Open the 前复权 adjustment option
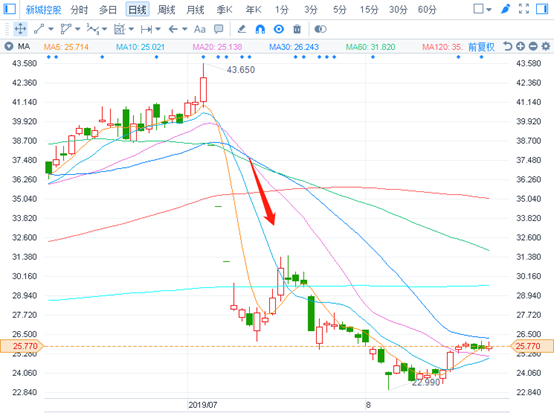The image size is (554, 413). (481, 47)
